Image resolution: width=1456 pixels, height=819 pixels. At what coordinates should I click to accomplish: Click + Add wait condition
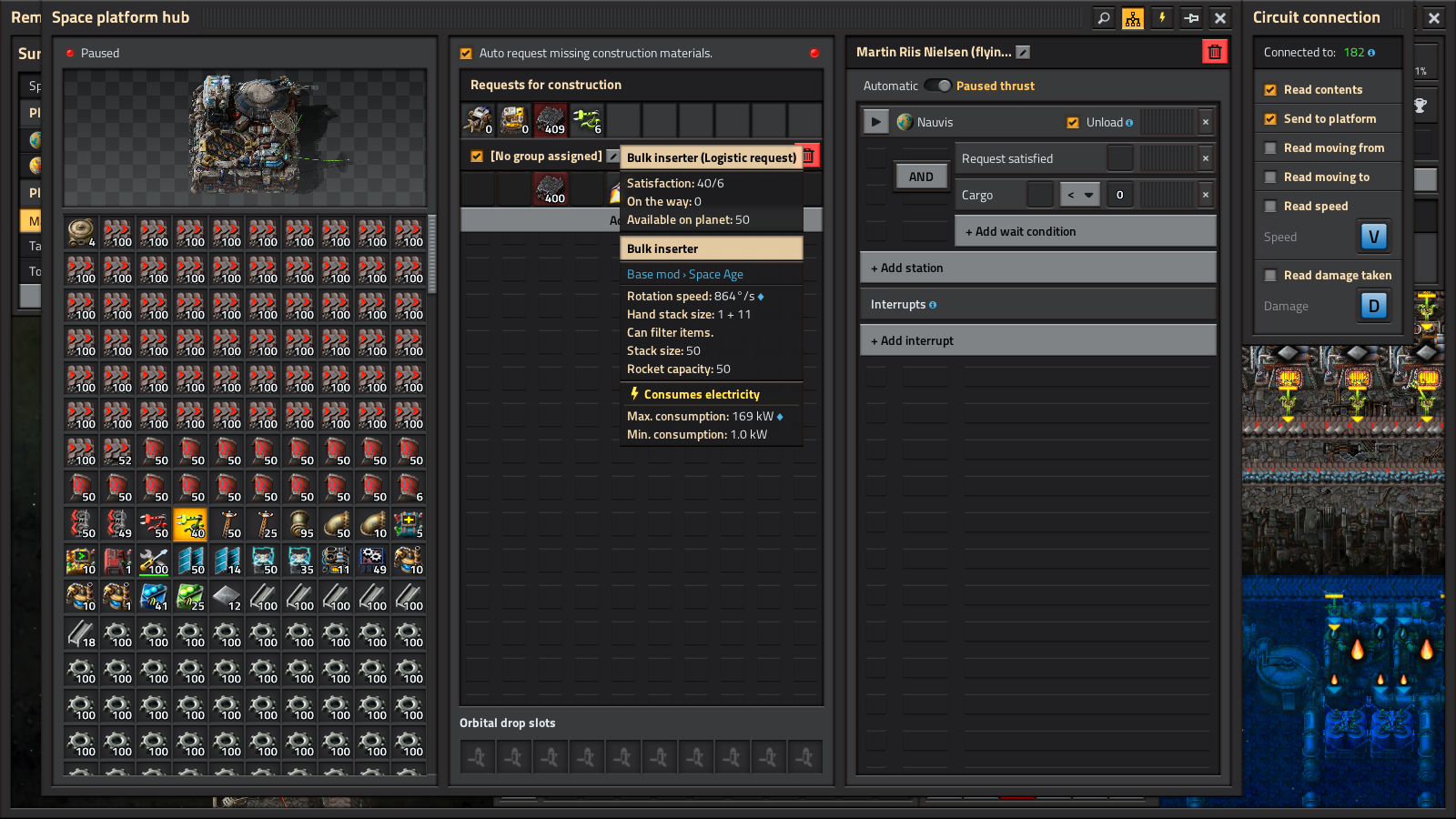(1086, 231)
